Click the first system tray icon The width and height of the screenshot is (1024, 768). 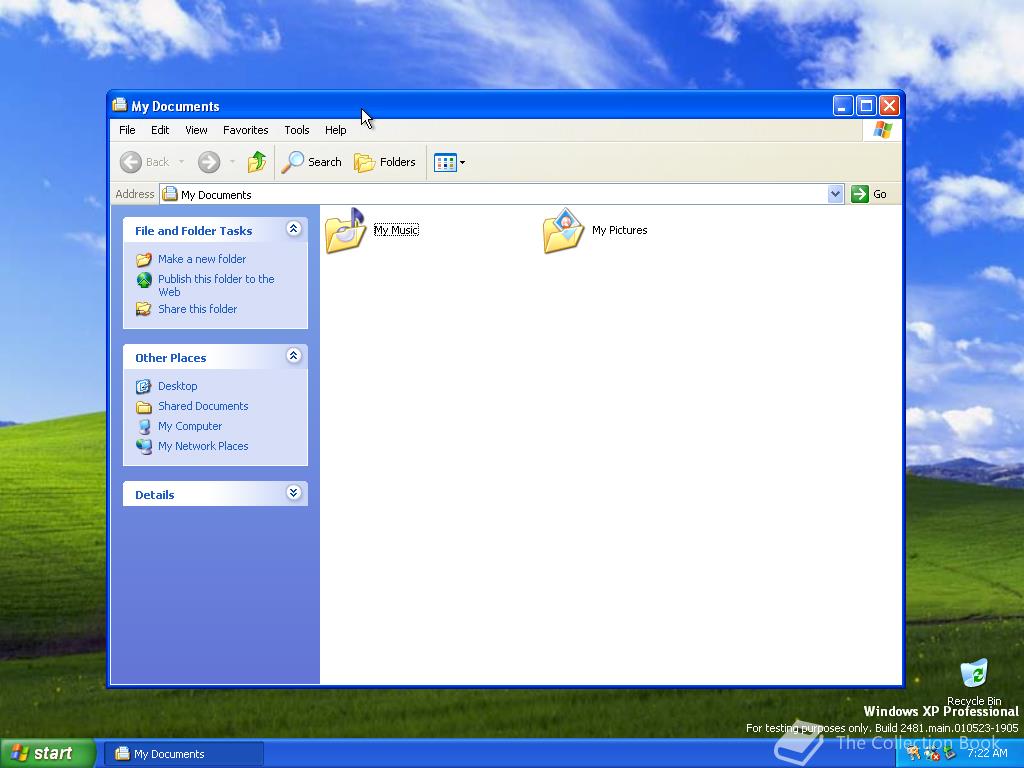click(914, 753)
